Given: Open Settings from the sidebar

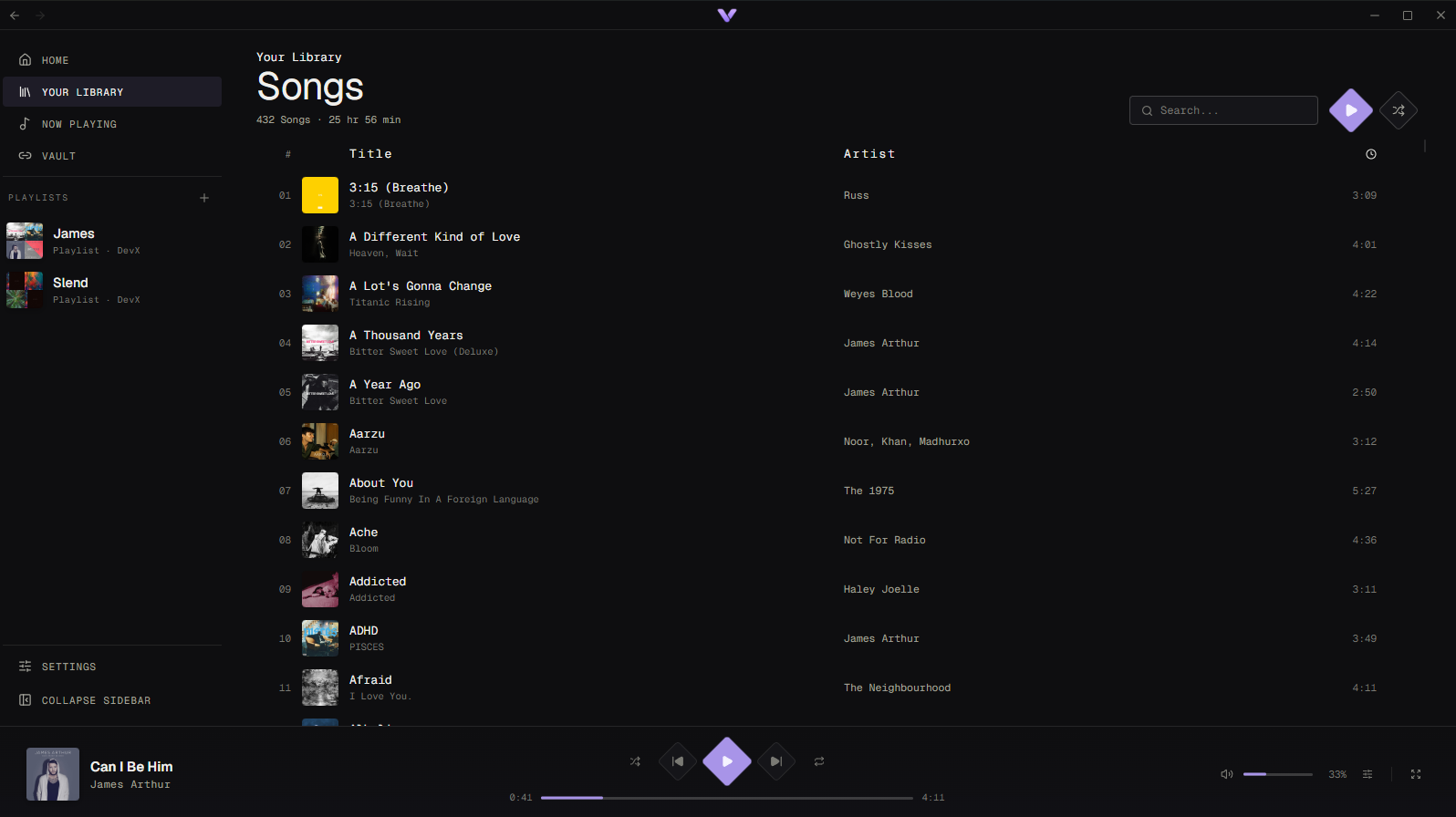Looking at the screenshot, I should [112, 667].
